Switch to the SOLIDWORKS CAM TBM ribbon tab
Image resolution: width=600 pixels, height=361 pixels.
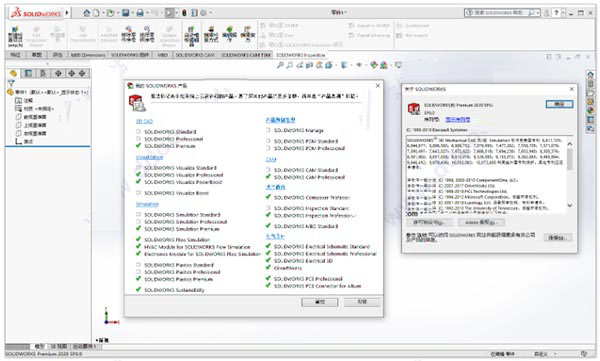[x=246, y=55]
